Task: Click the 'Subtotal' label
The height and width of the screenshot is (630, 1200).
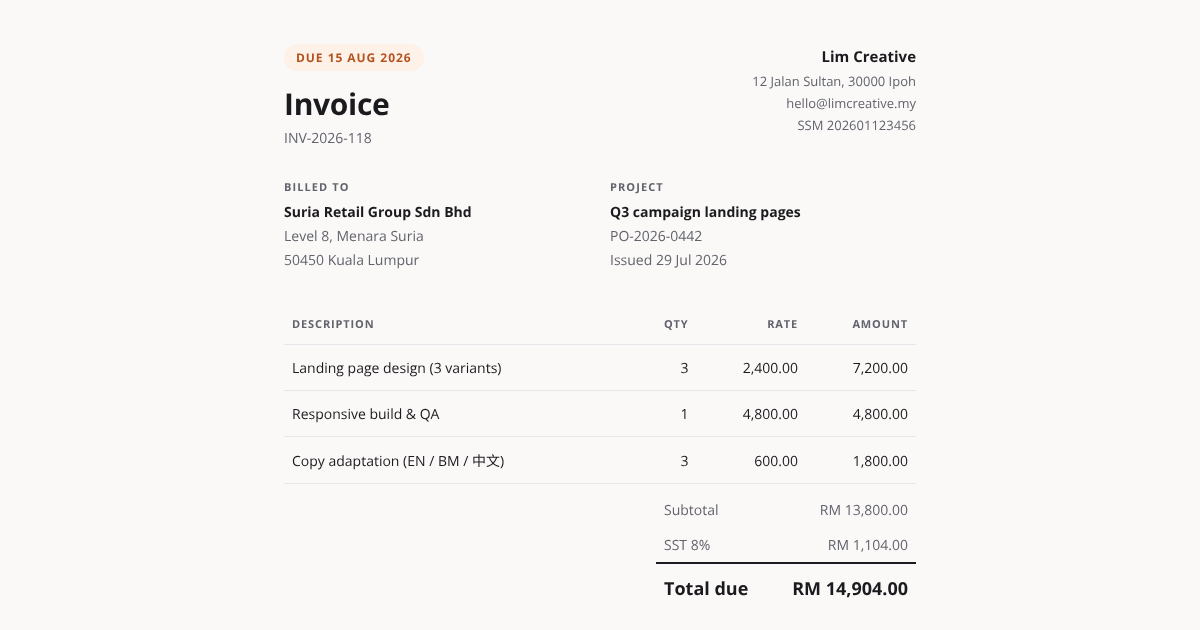Action: click(x=691, y=510)
